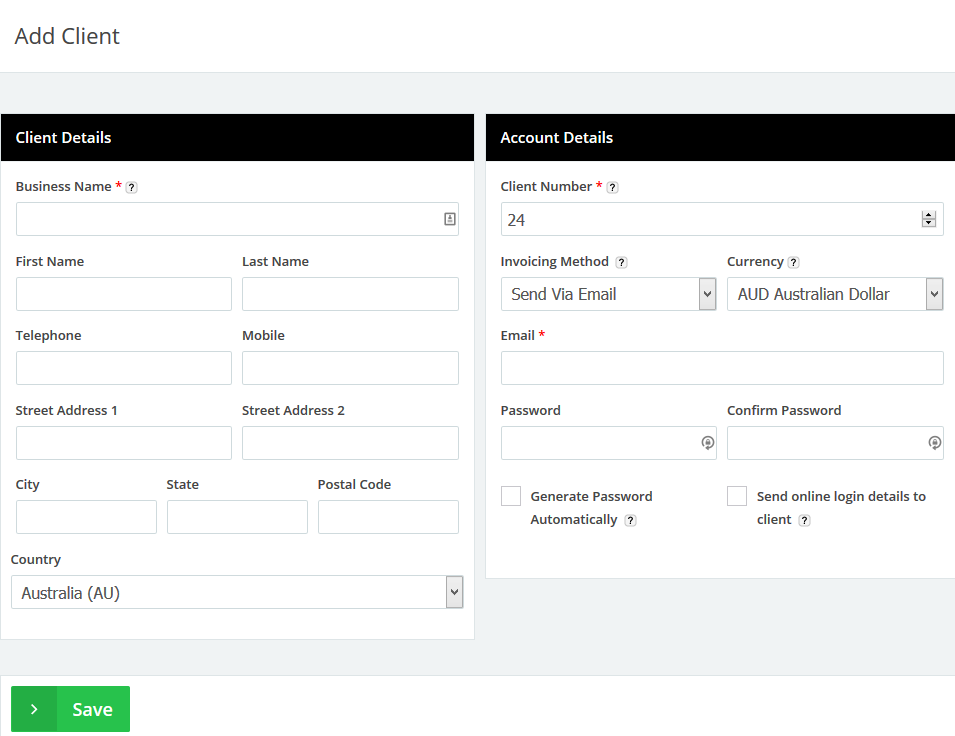Click help icon next to Business Name

click(x=132, y=187)
